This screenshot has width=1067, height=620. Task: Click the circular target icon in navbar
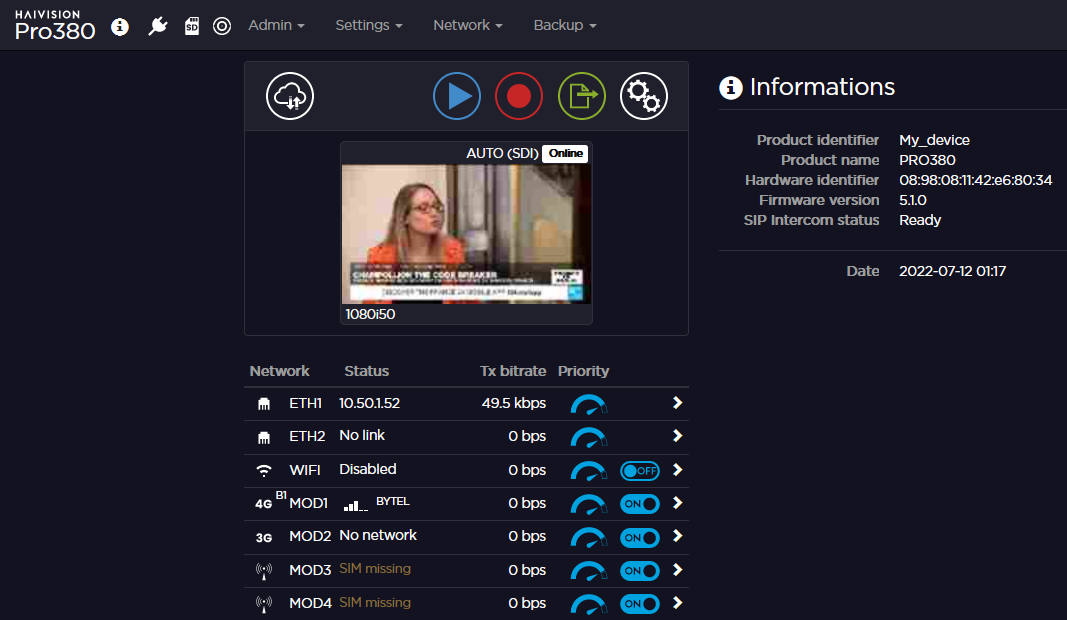[222, 26]
